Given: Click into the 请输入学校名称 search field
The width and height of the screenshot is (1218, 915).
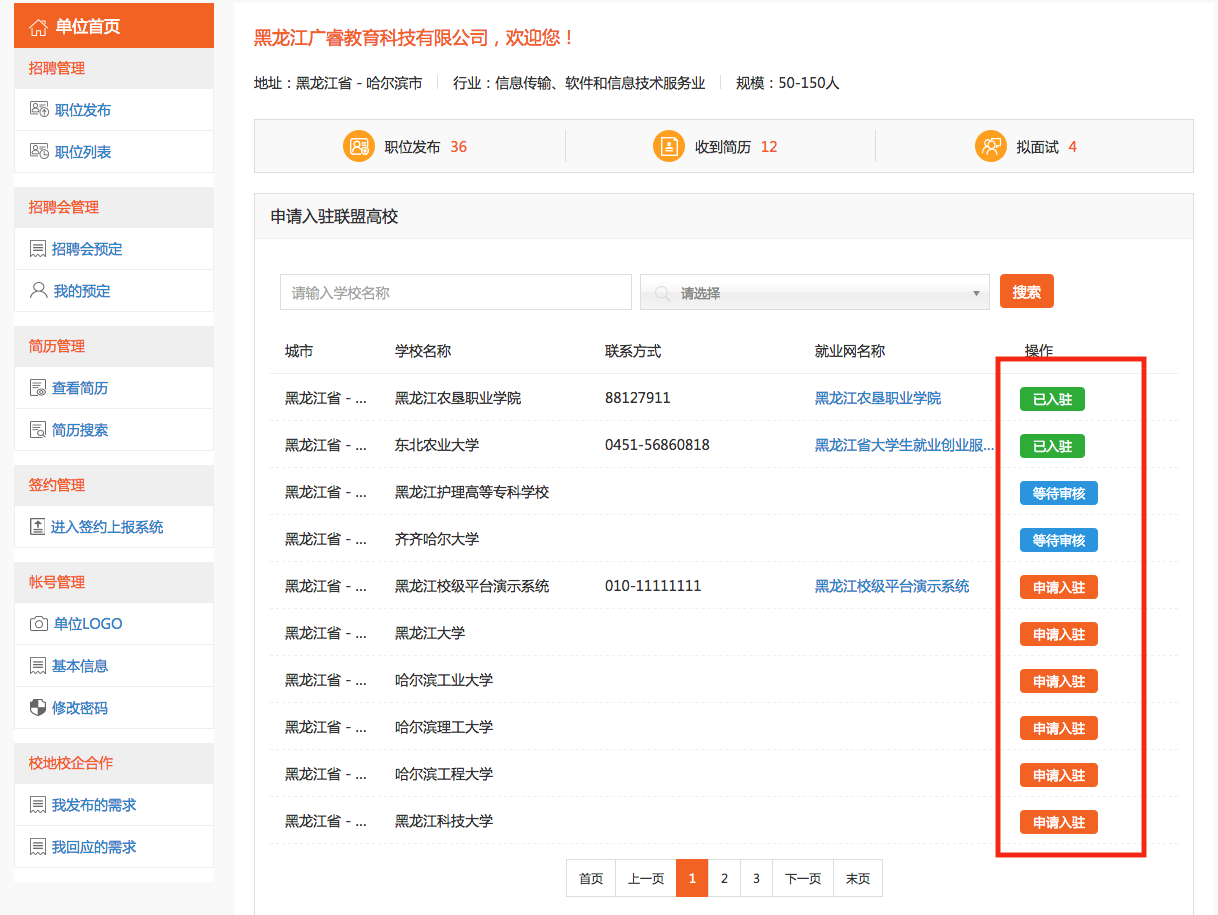Looking at the screenshot, I should [x=455, y=293].
